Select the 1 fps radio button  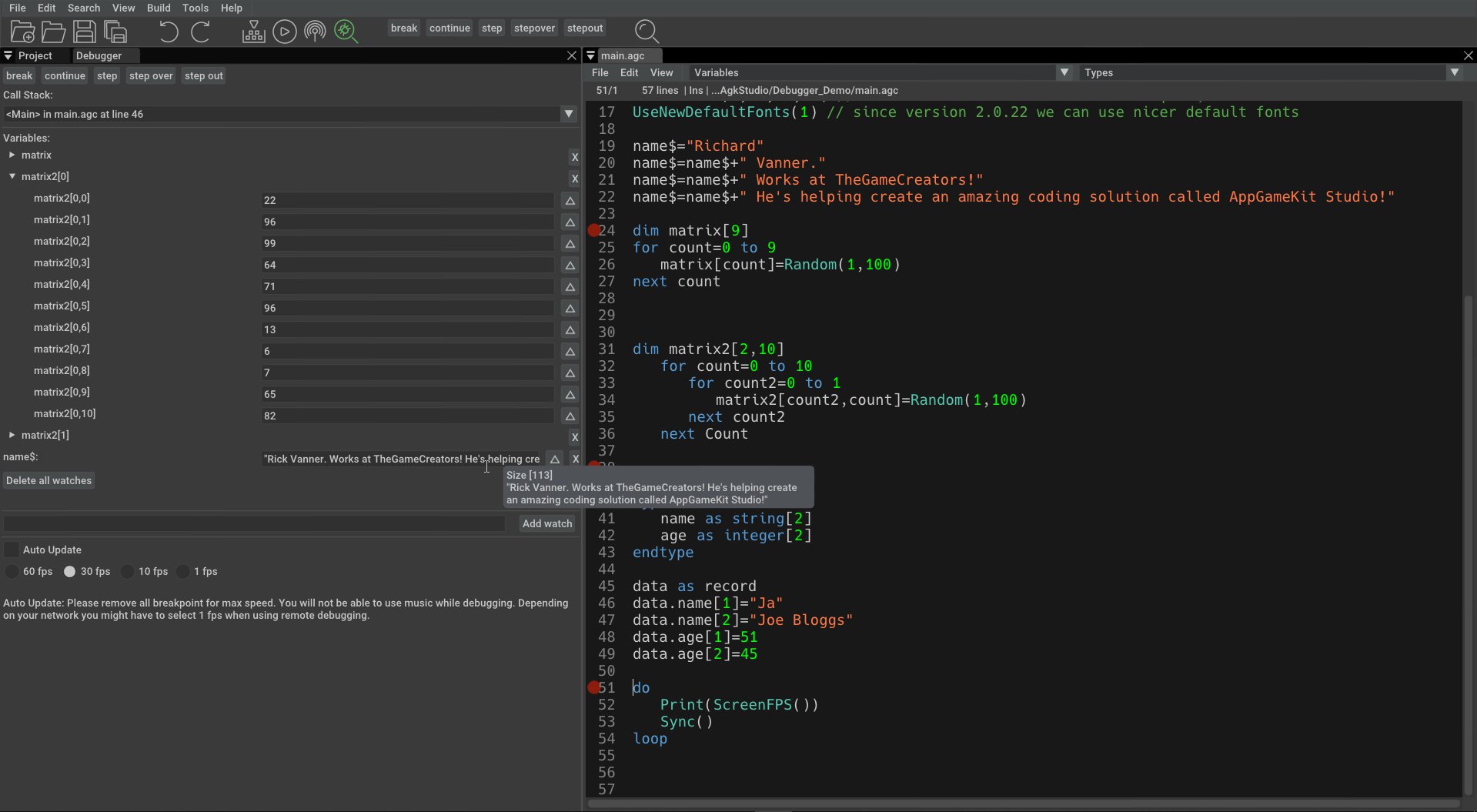182,572
